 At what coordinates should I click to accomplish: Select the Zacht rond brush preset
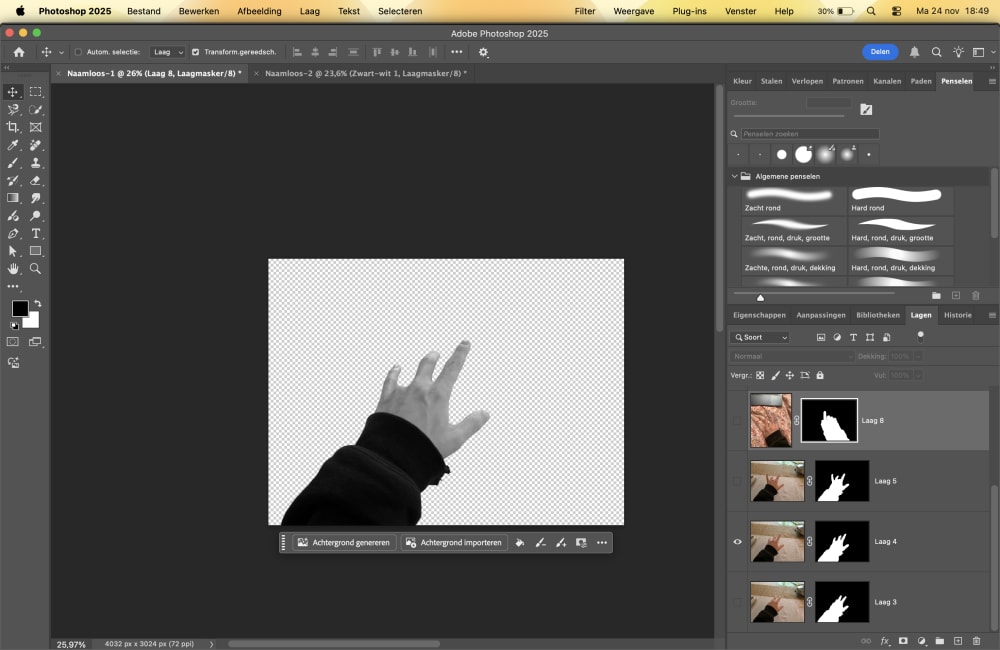pyautogui.click(x=794, y=200)
